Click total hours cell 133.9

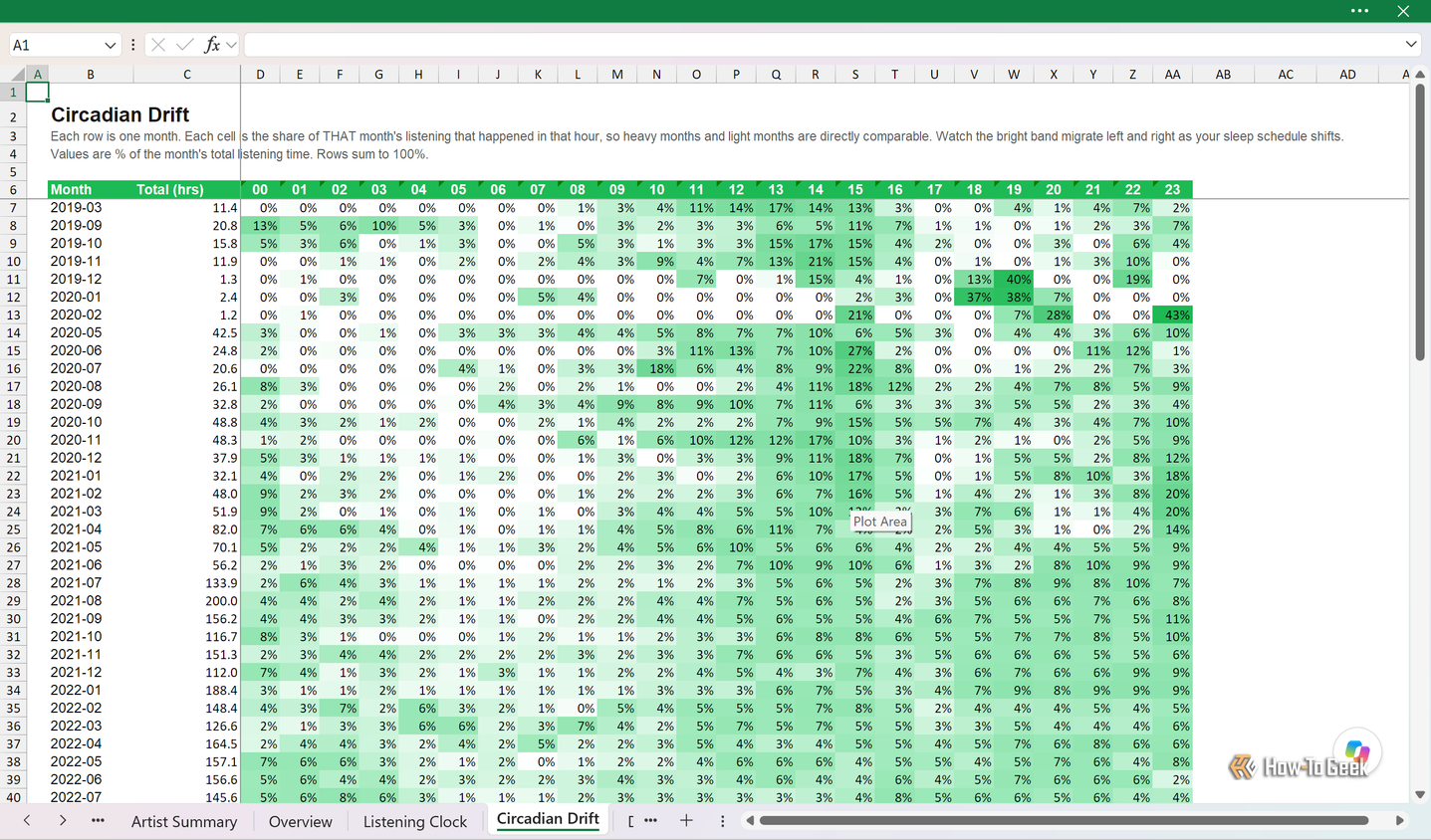[x=186, y=583]
